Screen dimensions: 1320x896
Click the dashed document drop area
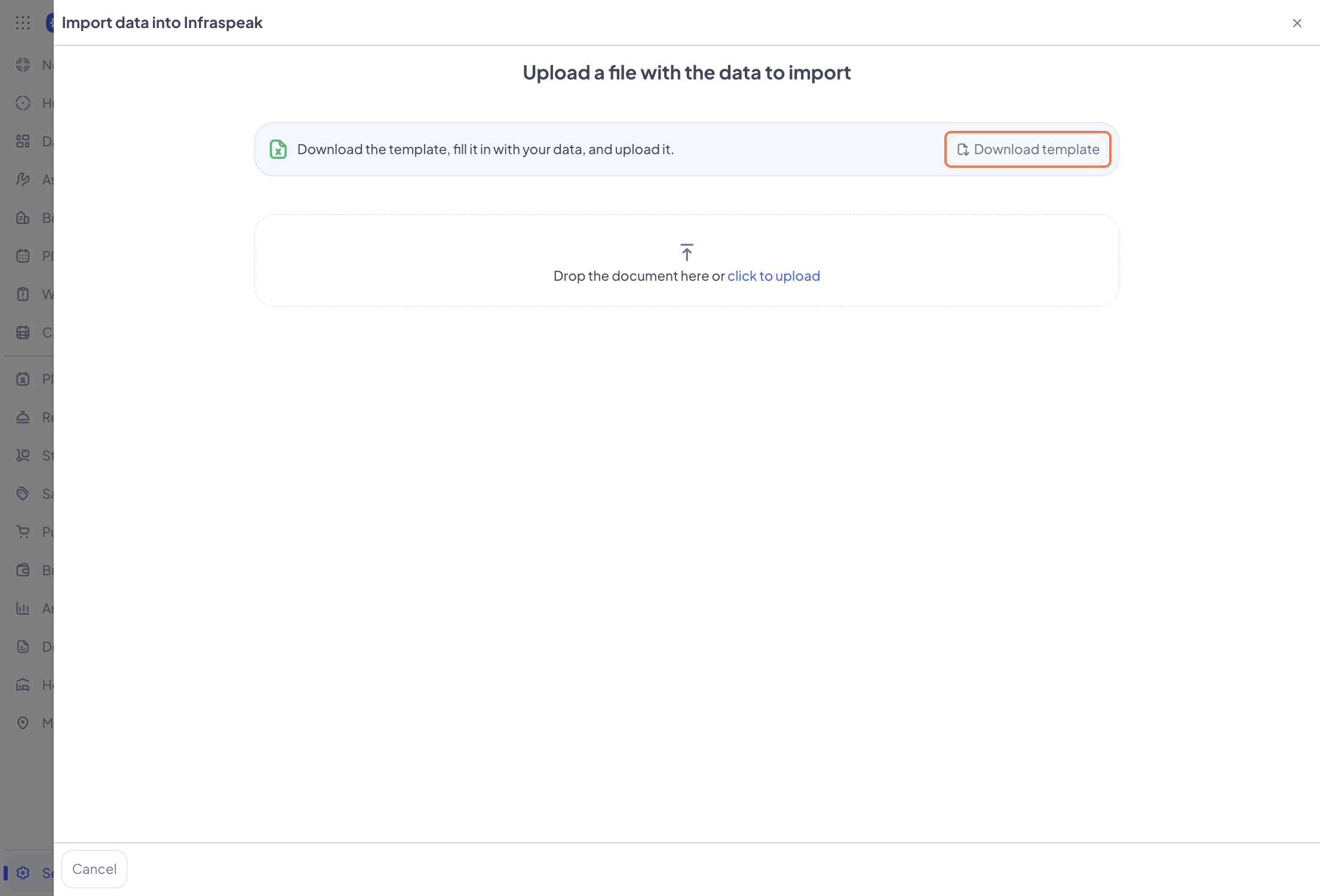[686, 293]
